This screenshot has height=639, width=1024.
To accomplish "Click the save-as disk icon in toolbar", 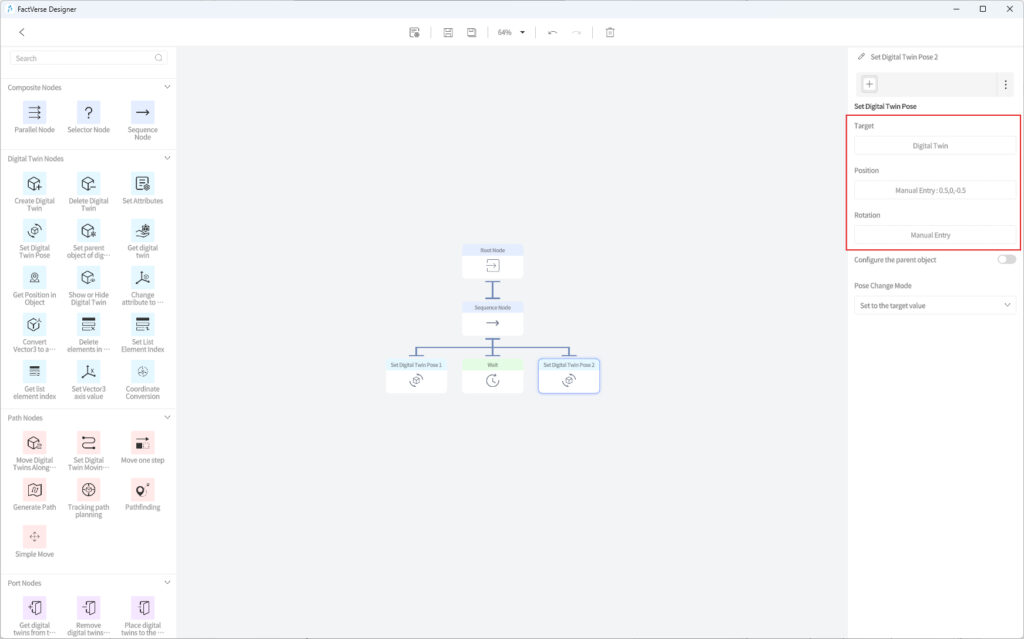I will pyautogui.click(x=472, y=33).
